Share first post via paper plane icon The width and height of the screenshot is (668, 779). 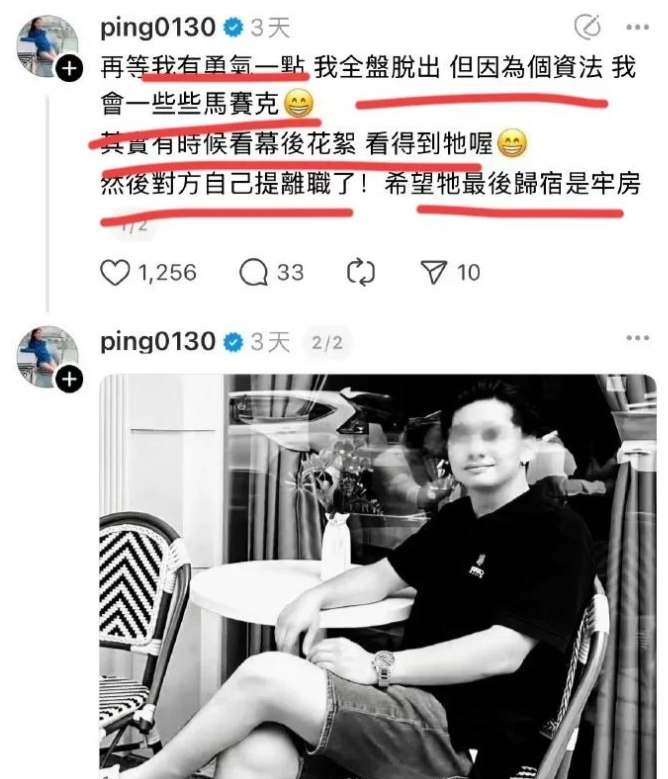coord(434,272)
